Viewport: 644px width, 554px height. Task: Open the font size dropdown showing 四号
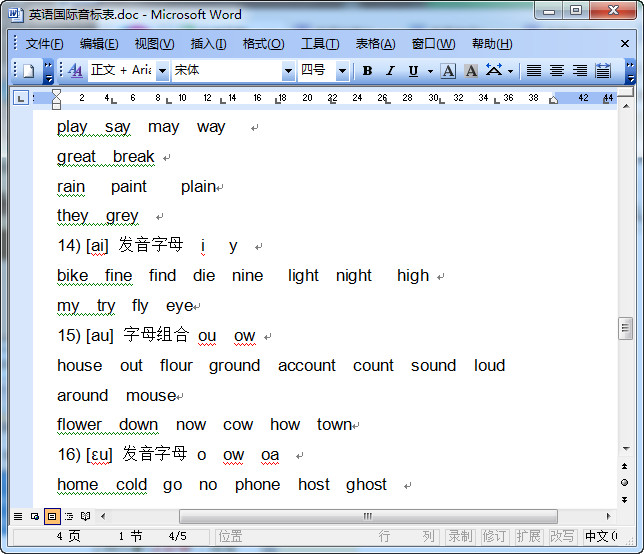[342, 71]
